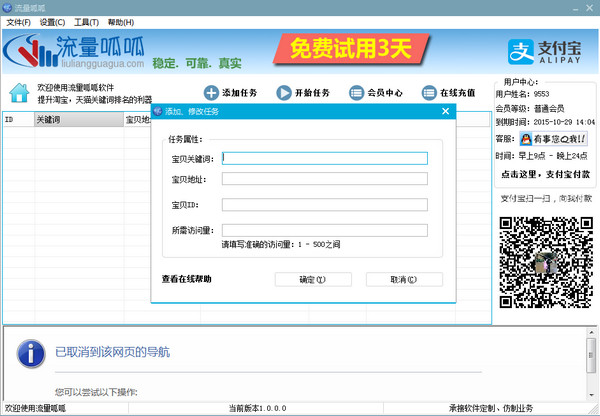The width and height of the screenshot is (600, 416).
Task: Focus the 宝贝关键词 input field
Action: [x=325, y=157]
